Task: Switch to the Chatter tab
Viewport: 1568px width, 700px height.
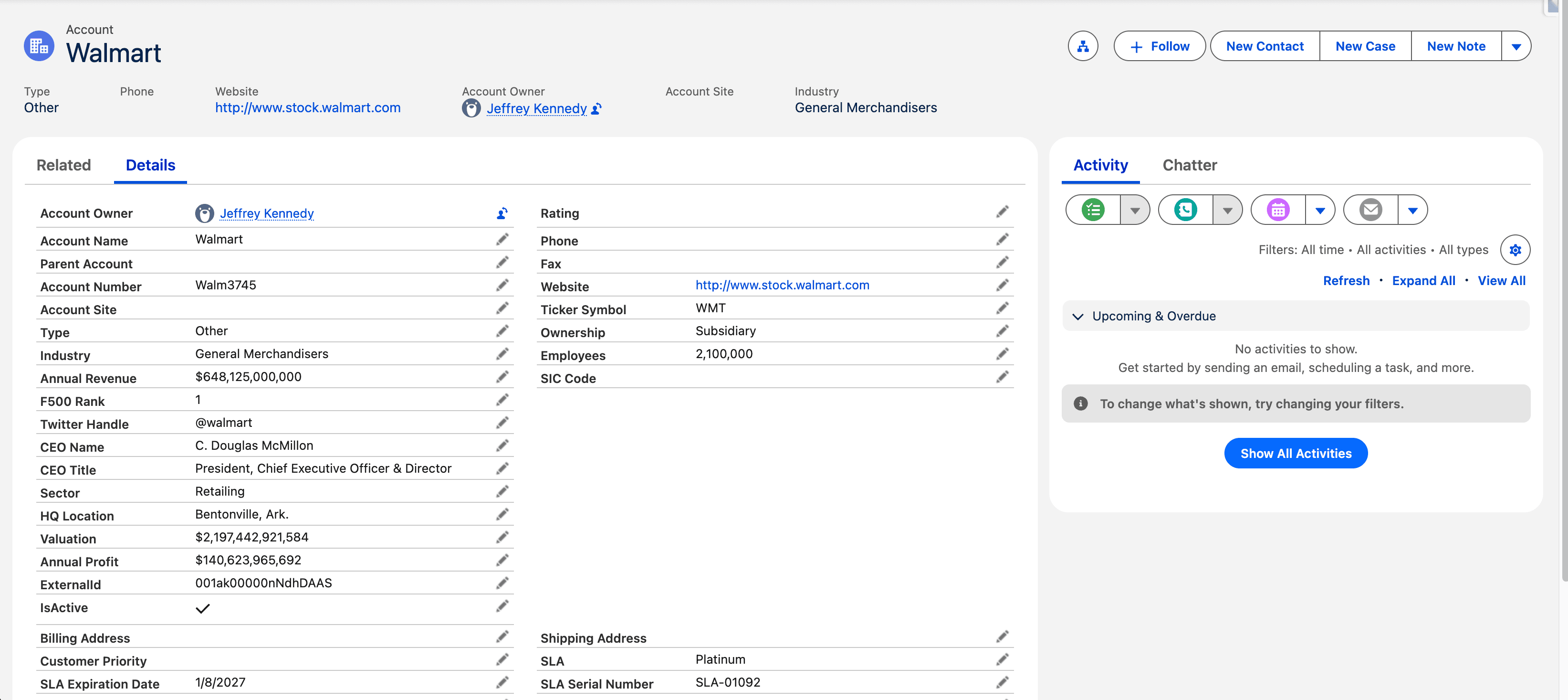Action: pos(1189,165)
